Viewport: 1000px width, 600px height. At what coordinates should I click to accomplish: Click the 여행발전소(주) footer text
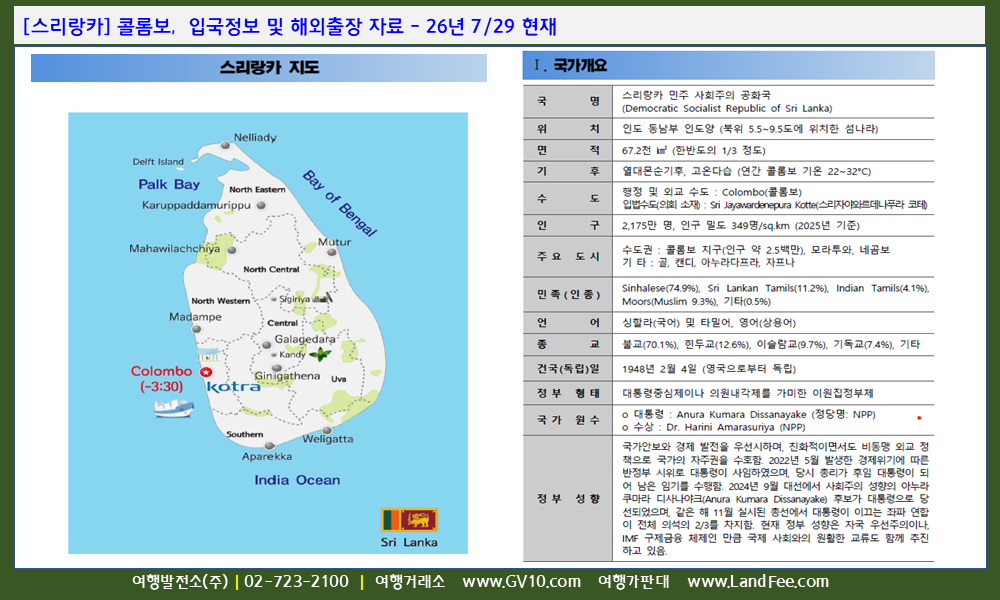point(180,582)
